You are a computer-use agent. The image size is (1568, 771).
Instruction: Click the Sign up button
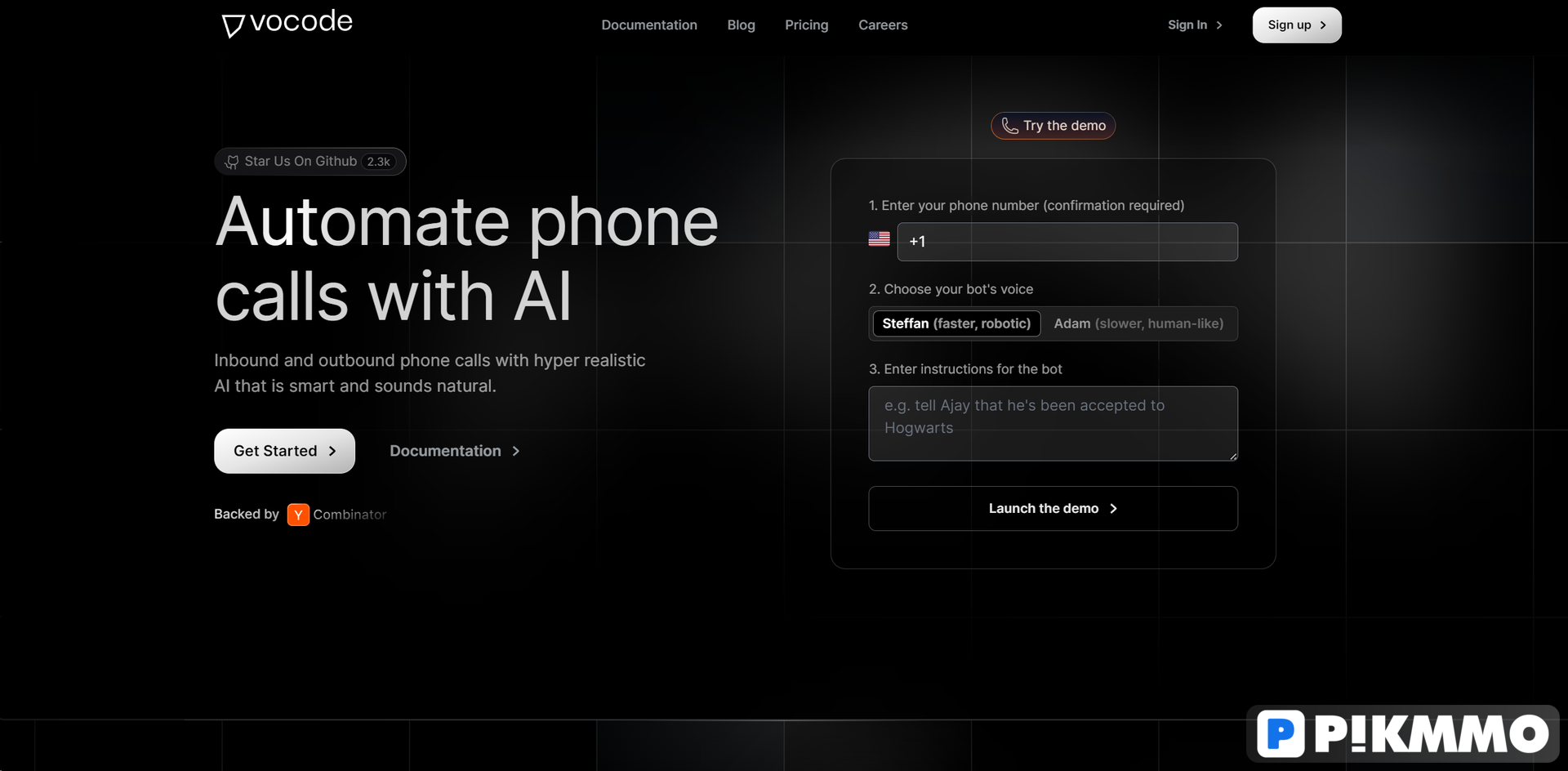tap(1297, 25)
